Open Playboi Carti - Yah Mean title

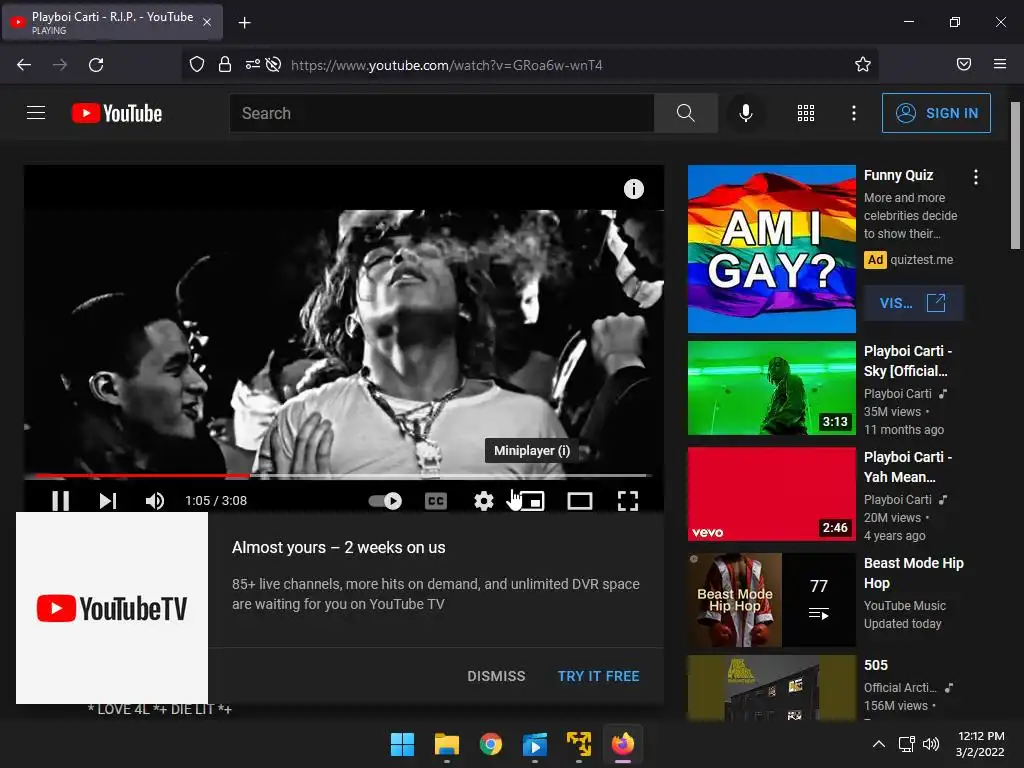[908, 467]
